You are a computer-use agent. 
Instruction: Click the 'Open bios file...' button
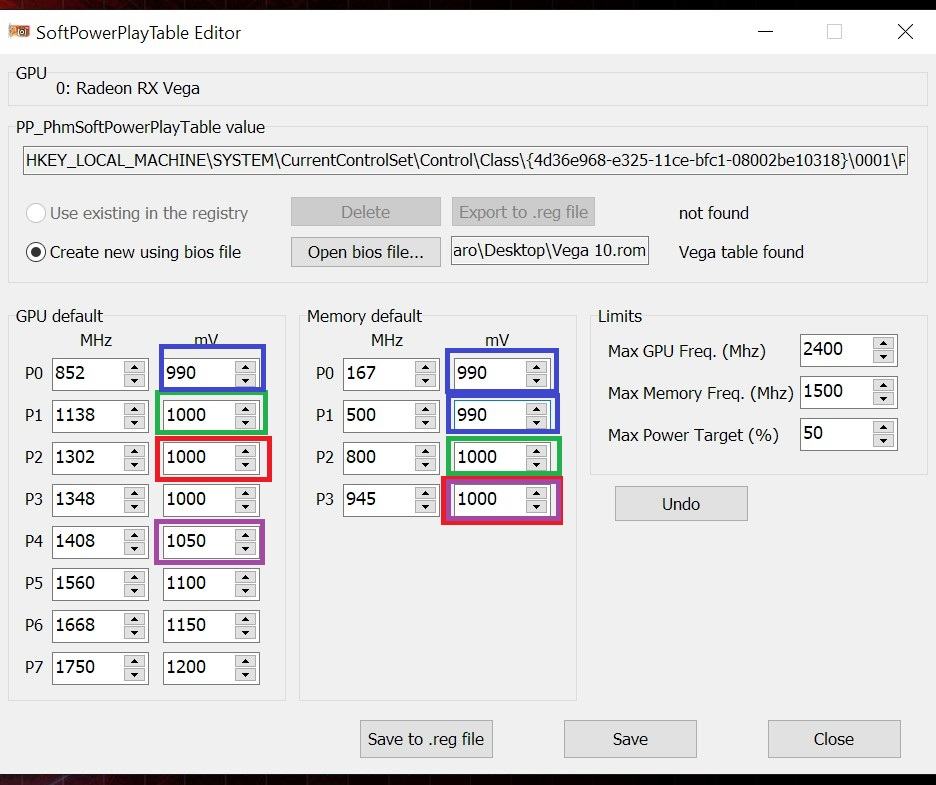[x=365, y=252]
